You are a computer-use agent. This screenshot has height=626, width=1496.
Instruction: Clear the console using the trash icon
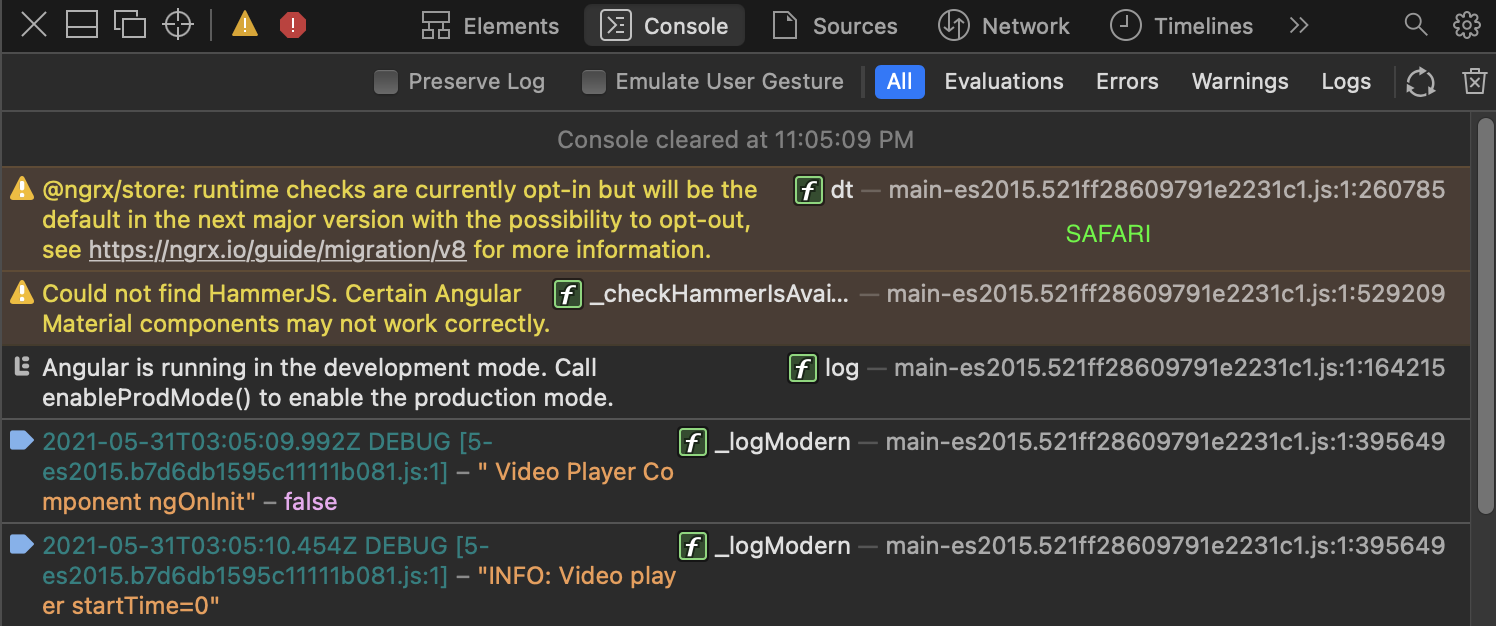pos(1474,82)
